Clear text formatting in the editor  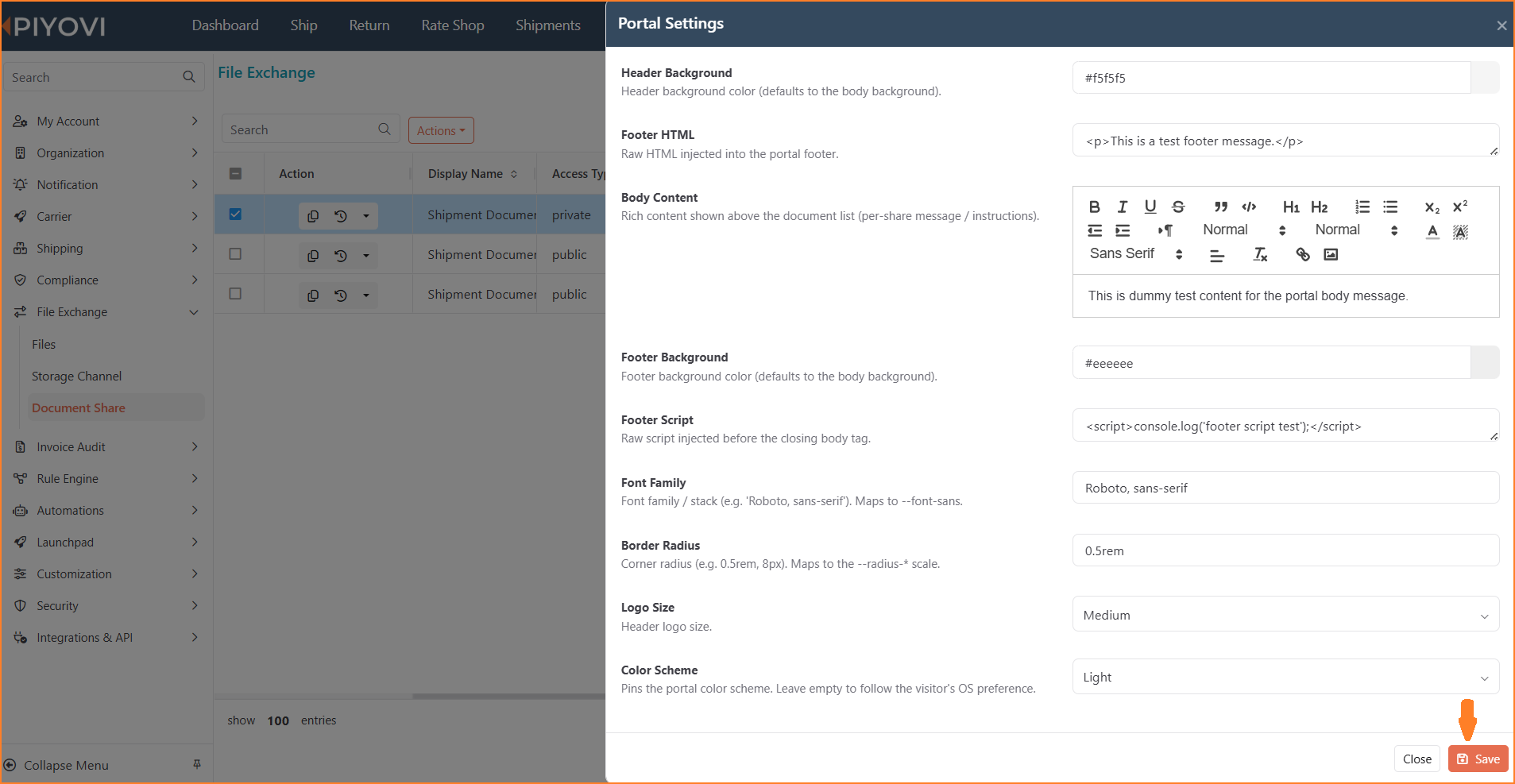tap(1260, 254)
